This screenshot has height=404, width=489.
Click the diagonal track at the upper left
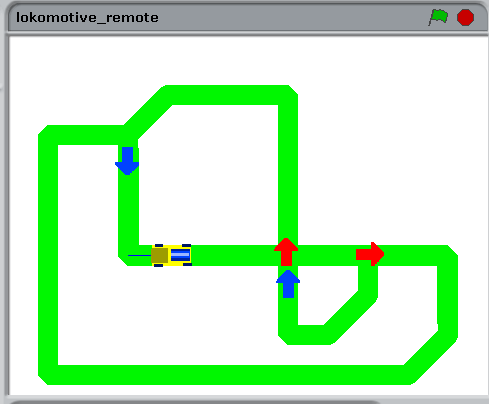coord(148,112)
